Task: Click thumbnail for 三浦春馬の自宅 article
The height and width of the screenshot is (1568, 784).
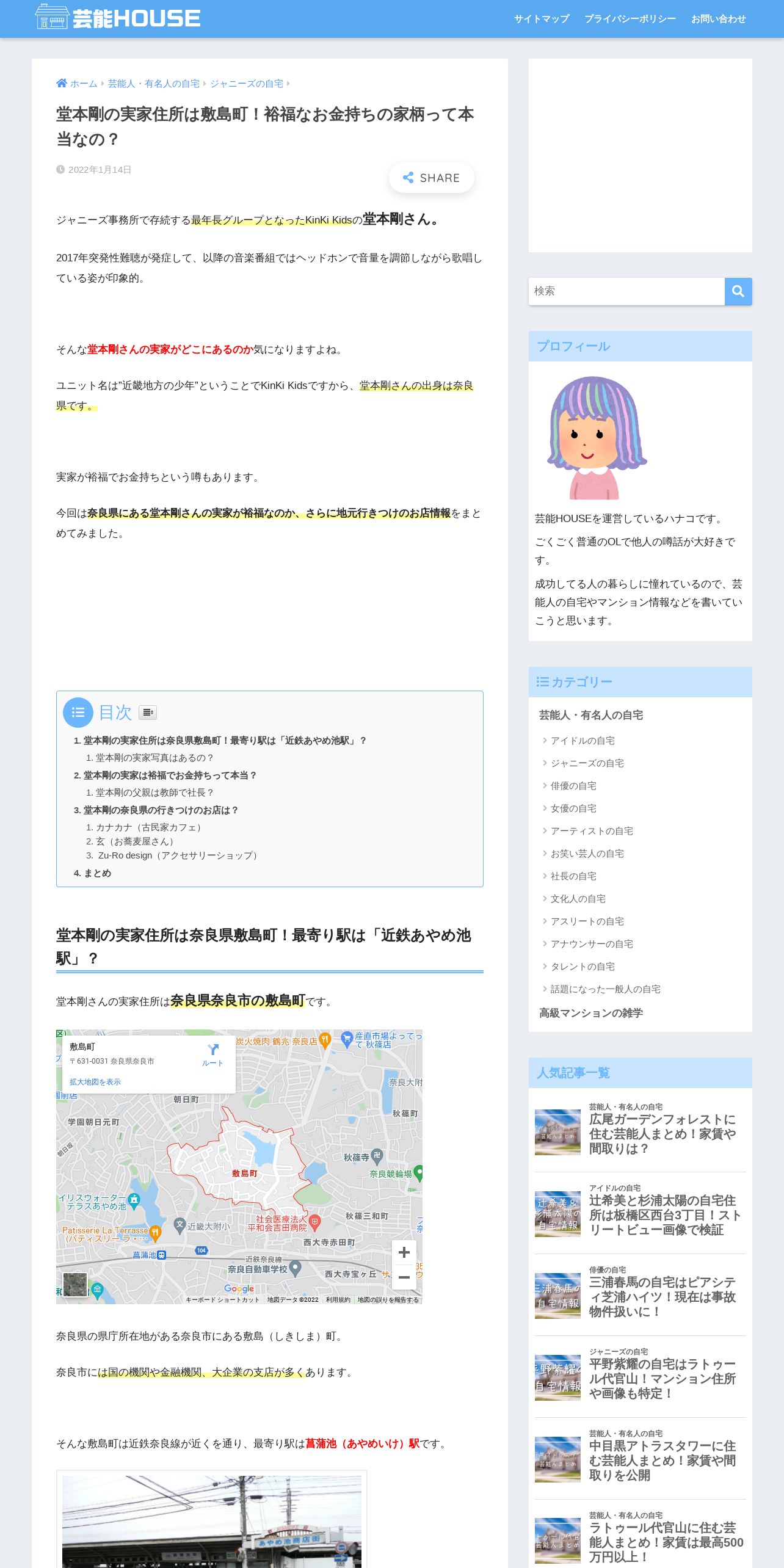Action: 557,1296
